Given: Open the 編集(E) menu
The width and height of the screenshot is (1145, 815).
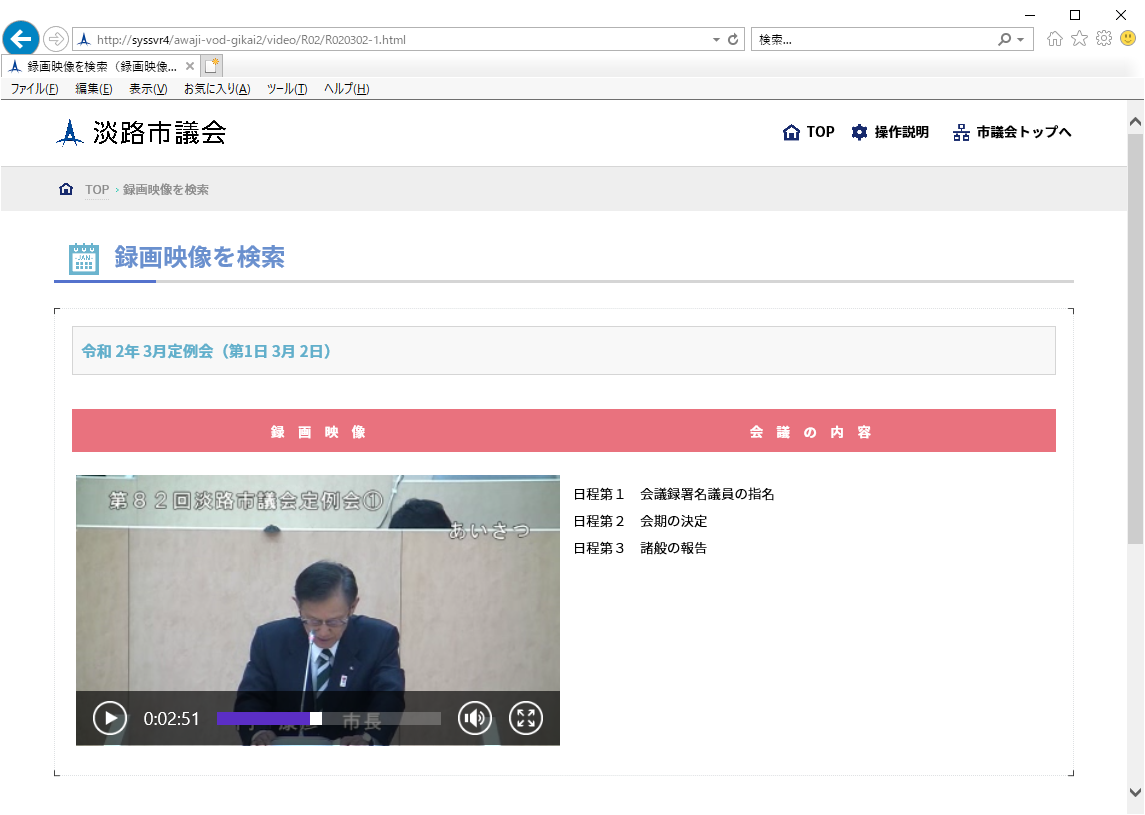Looking at the screenshot, I should coord(93,89).
